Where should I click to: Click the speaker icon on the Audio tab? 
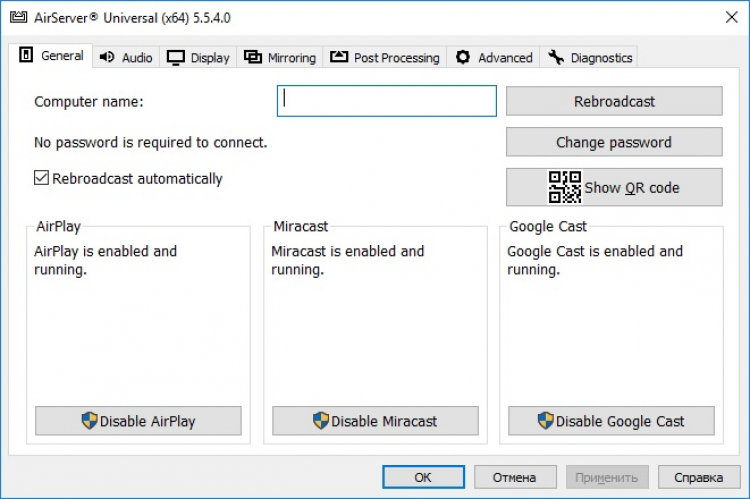click(107, 57)
